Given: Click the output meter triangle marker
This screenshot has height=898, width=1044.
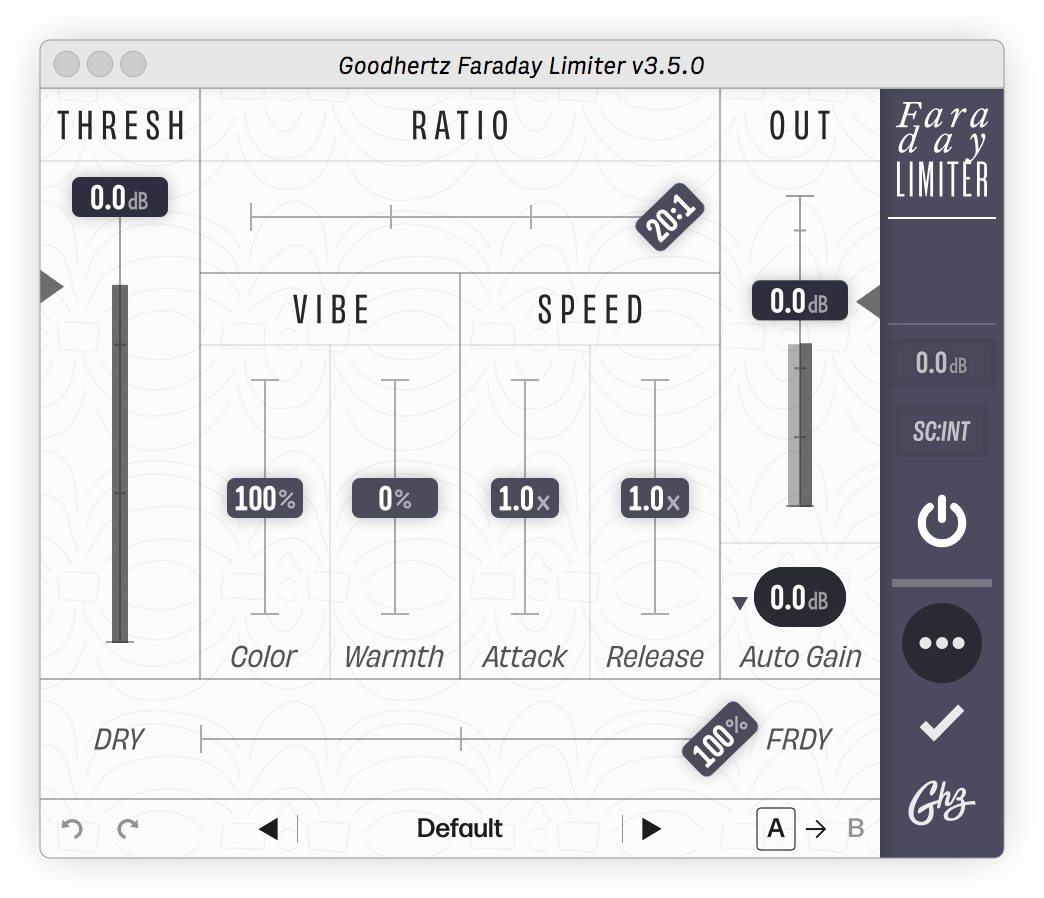Looking at the screenshot, I should [868, 302].
